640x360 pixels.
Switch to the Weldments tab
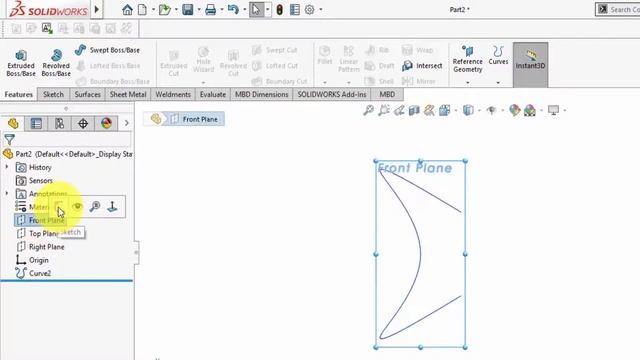click(173, 95)
